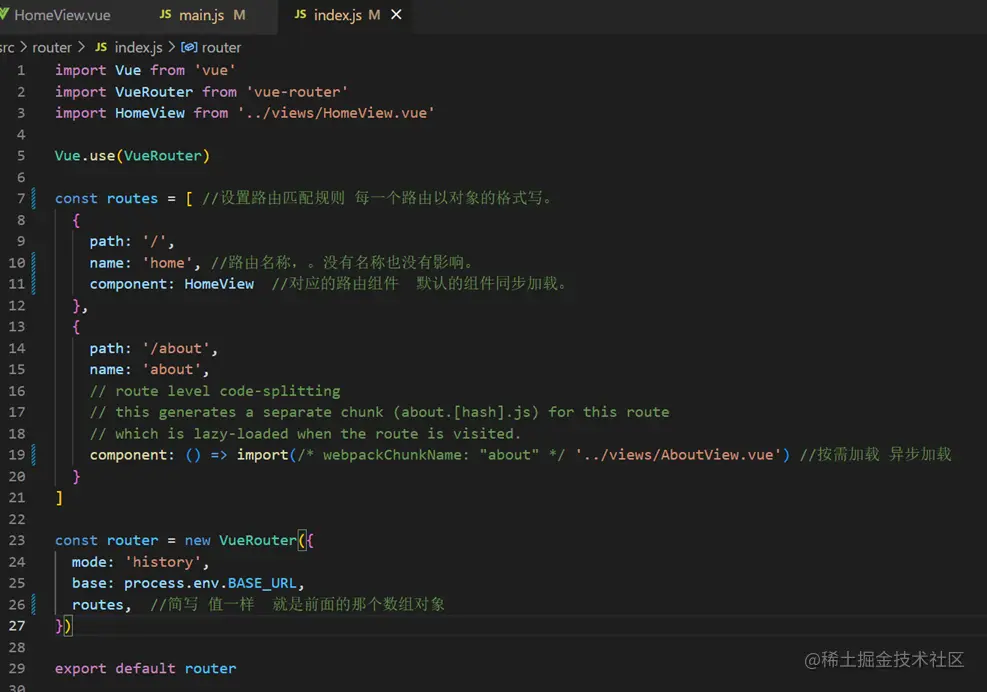Click 'history' mode string
Viewport: 987px width, 692px height.
pos(166,562)
